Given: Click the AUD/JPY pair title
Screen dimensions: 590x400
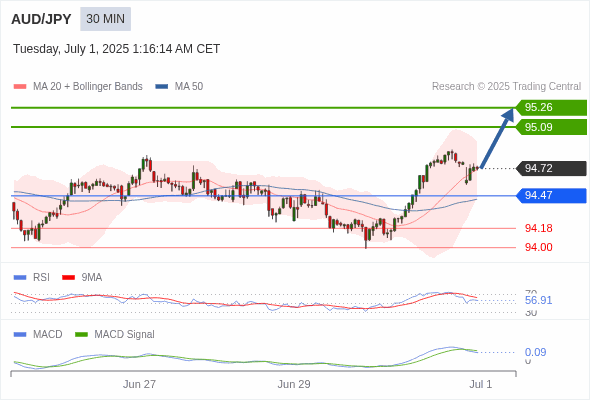Looking at the screenshot, I should coord(41,19).
